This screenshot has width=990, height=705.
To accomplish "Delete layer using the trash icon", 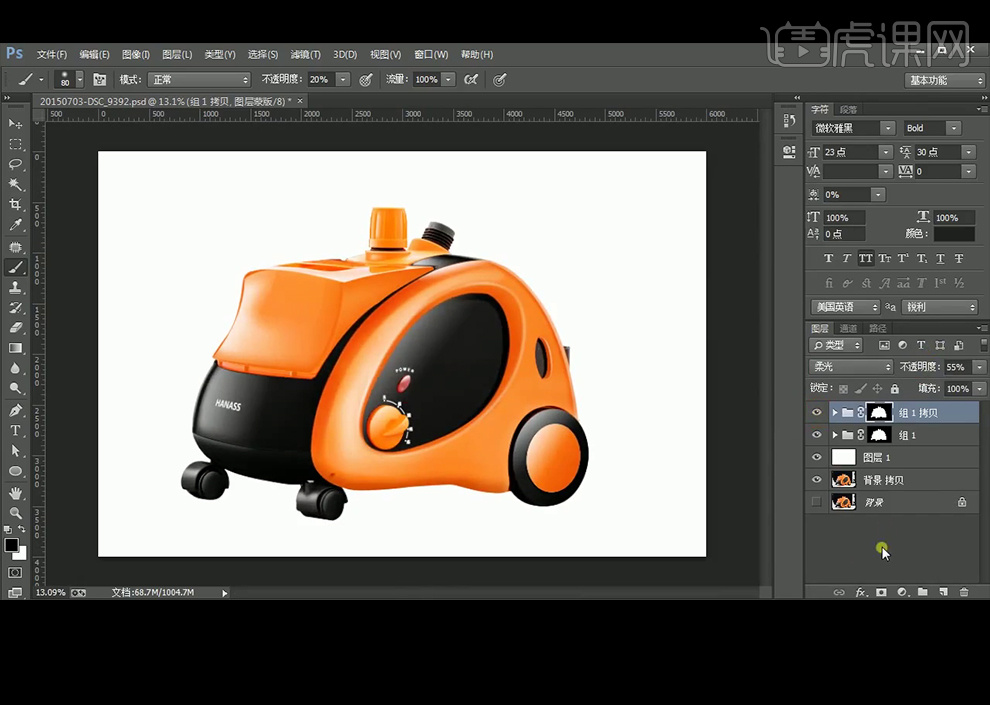I will [964, 592].
